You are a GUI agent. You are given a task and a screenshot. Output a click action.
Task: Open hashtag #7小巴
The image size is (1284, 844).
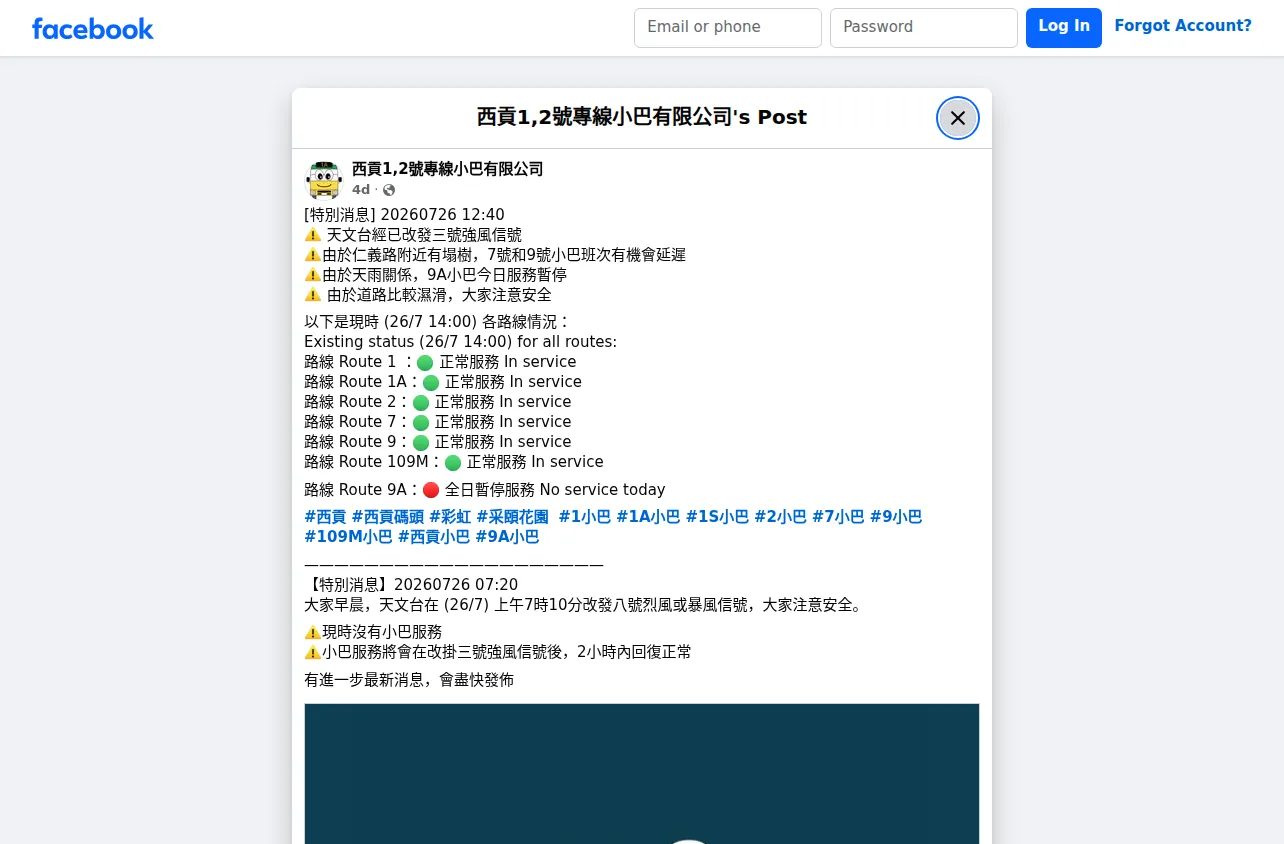click(838, 517)
